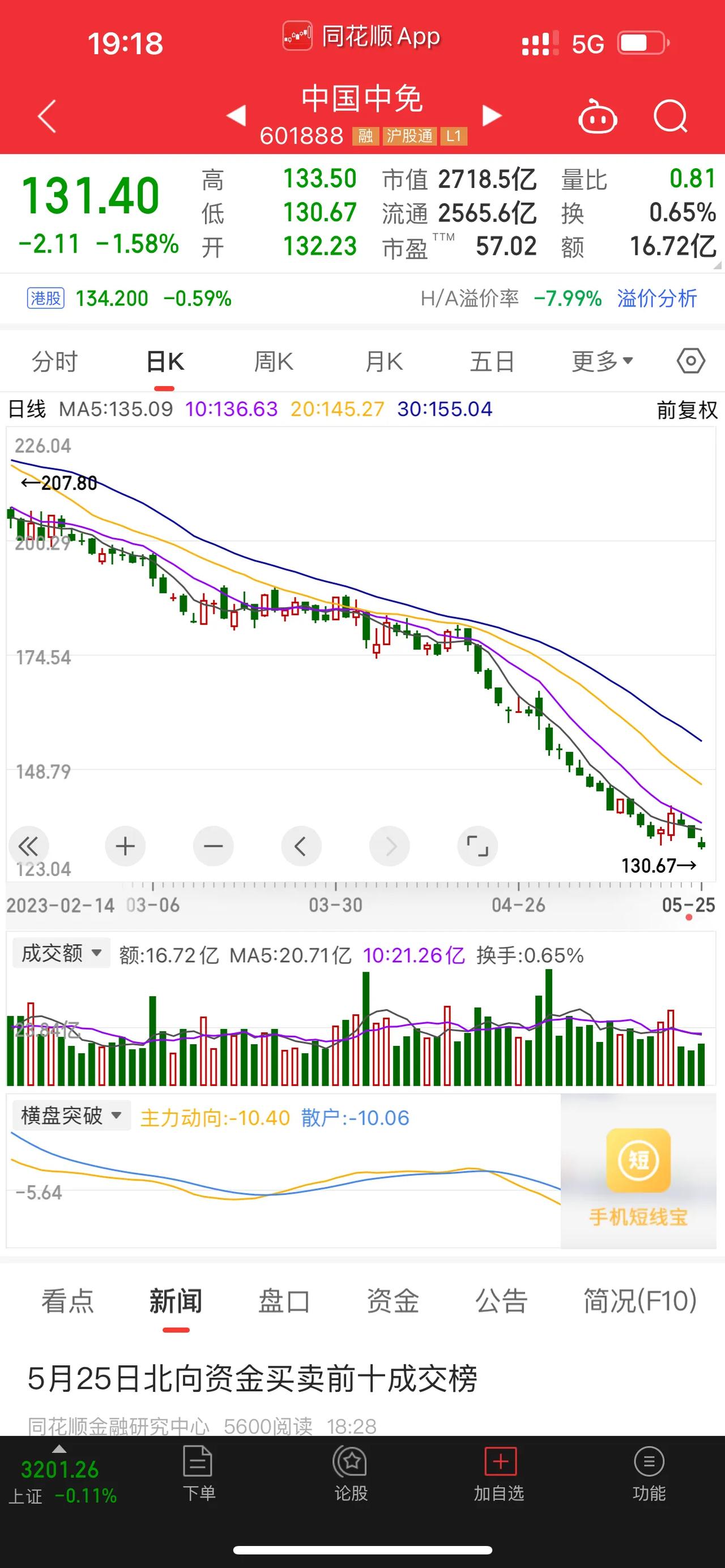The image size is (725, 1568).
Task: Tap the 207.80 high price annotation
Action: (59, 482)
